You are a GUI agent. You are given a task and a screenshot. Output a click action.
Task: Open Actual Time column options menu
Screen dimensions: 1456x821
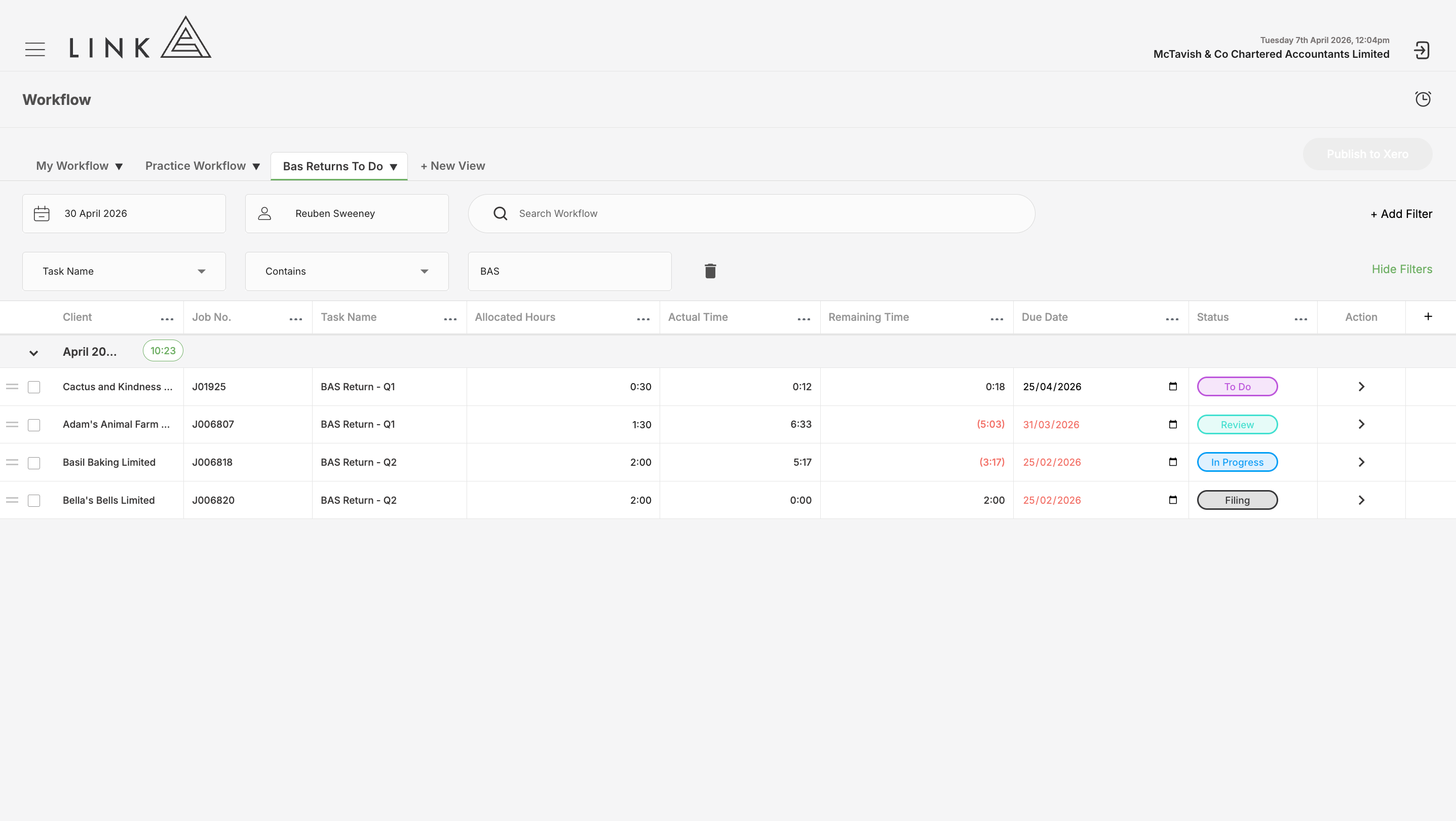point(804,319)
